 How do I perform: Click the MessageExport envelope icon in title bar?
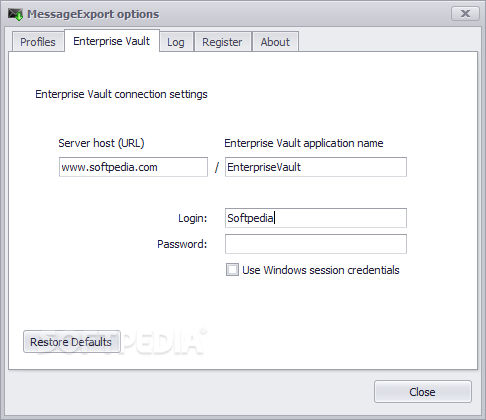pos(15,14)
